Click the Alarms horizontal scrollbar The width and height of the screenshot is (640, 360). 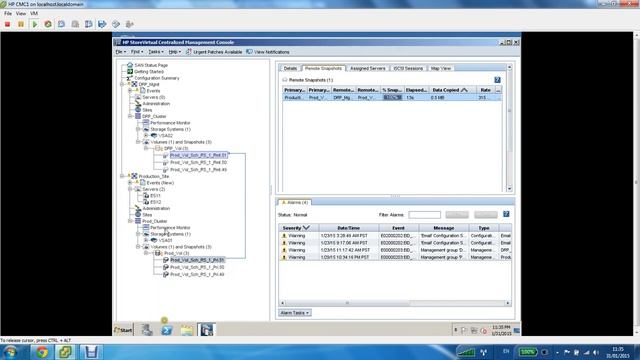(395, 303)
